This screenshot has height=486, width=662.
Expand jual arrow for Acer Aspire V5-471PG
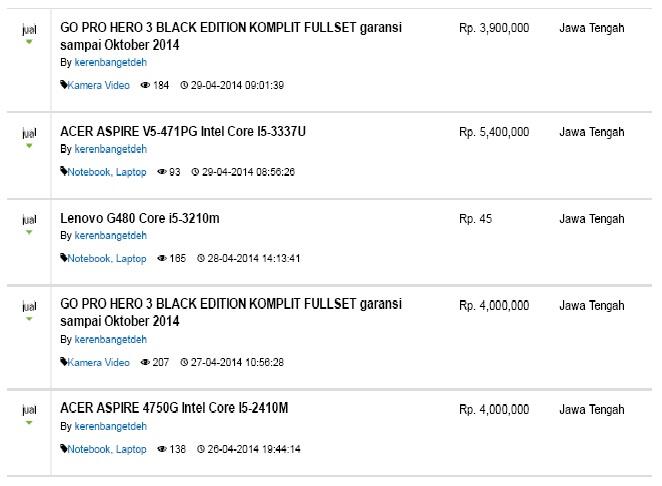[29, 146]
